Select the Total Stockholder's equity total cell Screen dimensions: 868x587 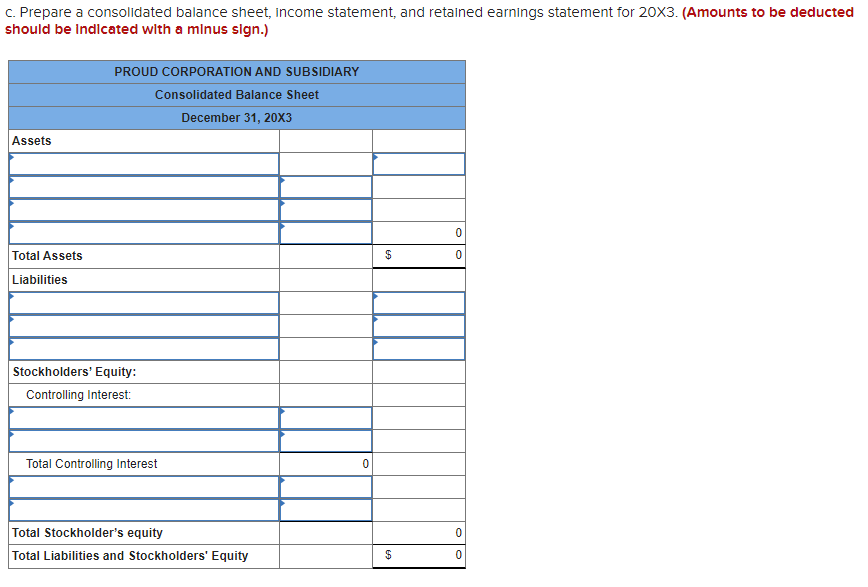(x=419, y=532)
